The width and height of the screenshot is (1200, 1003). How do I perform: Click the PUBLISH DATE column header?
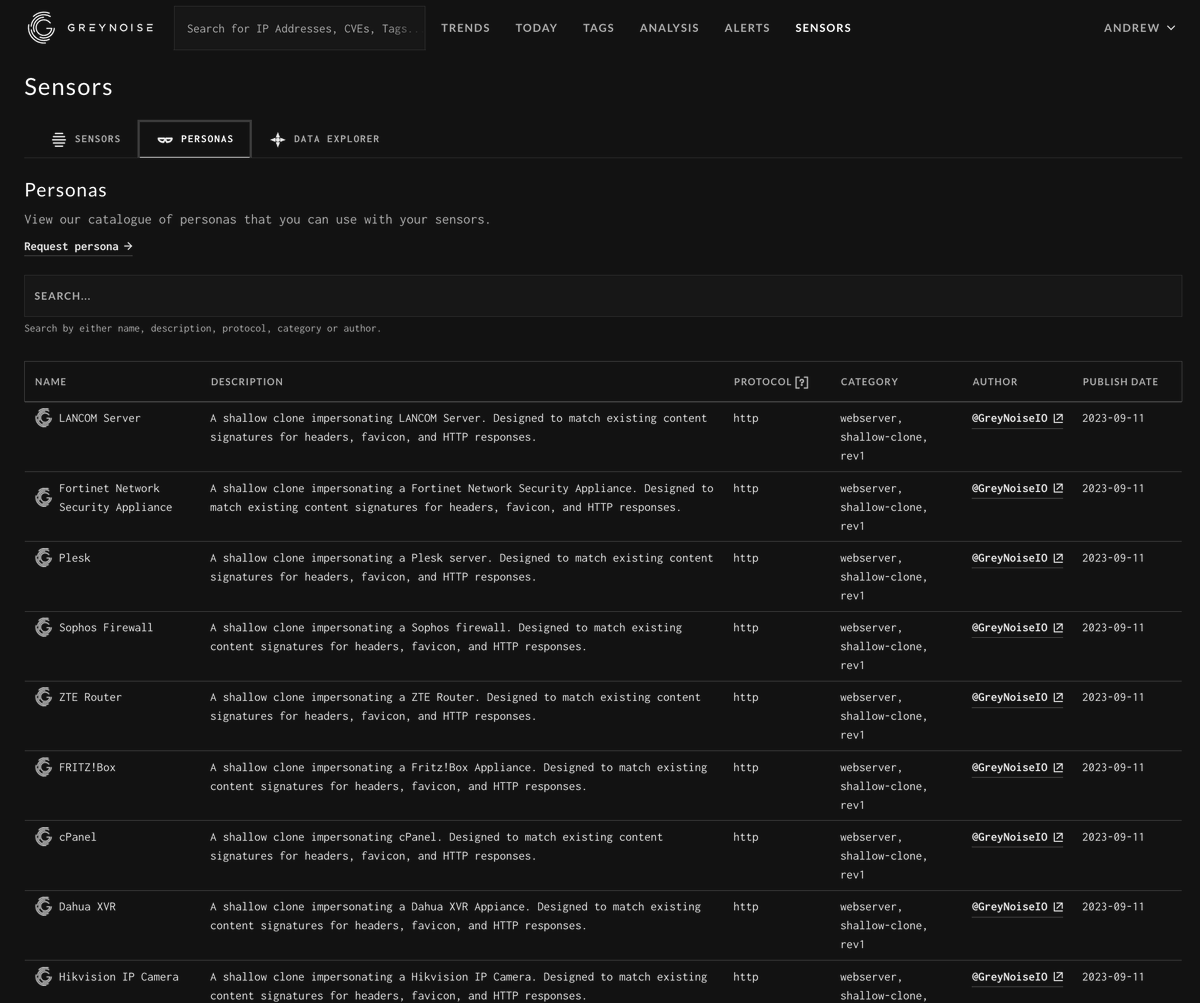pyautogui.click(x=1120, y=382)
